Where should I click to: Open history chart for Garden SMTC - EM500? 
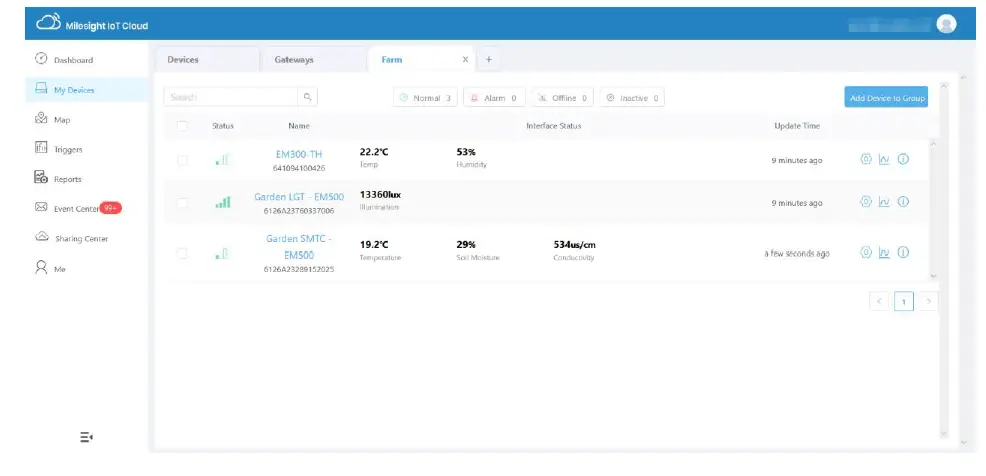(884, 253)
